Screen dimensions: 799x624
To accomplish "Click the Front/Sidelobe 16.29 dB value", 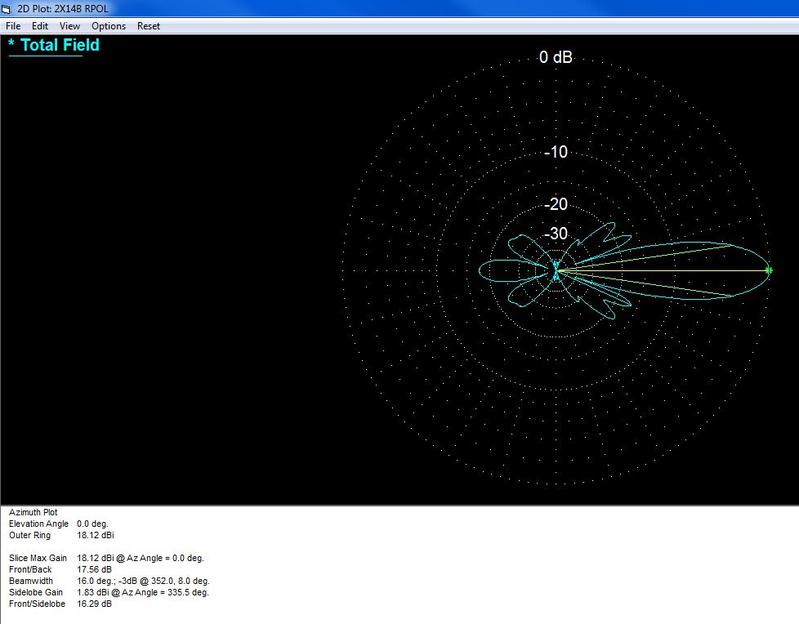I will point(94,604).
